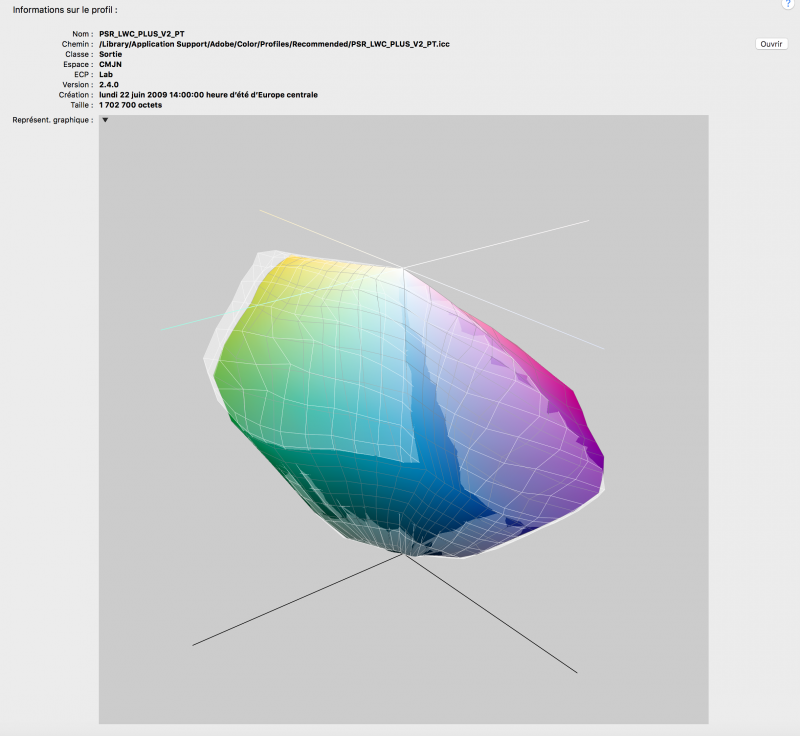
Task: Click the help question mark icon
Action: [789, 4]
